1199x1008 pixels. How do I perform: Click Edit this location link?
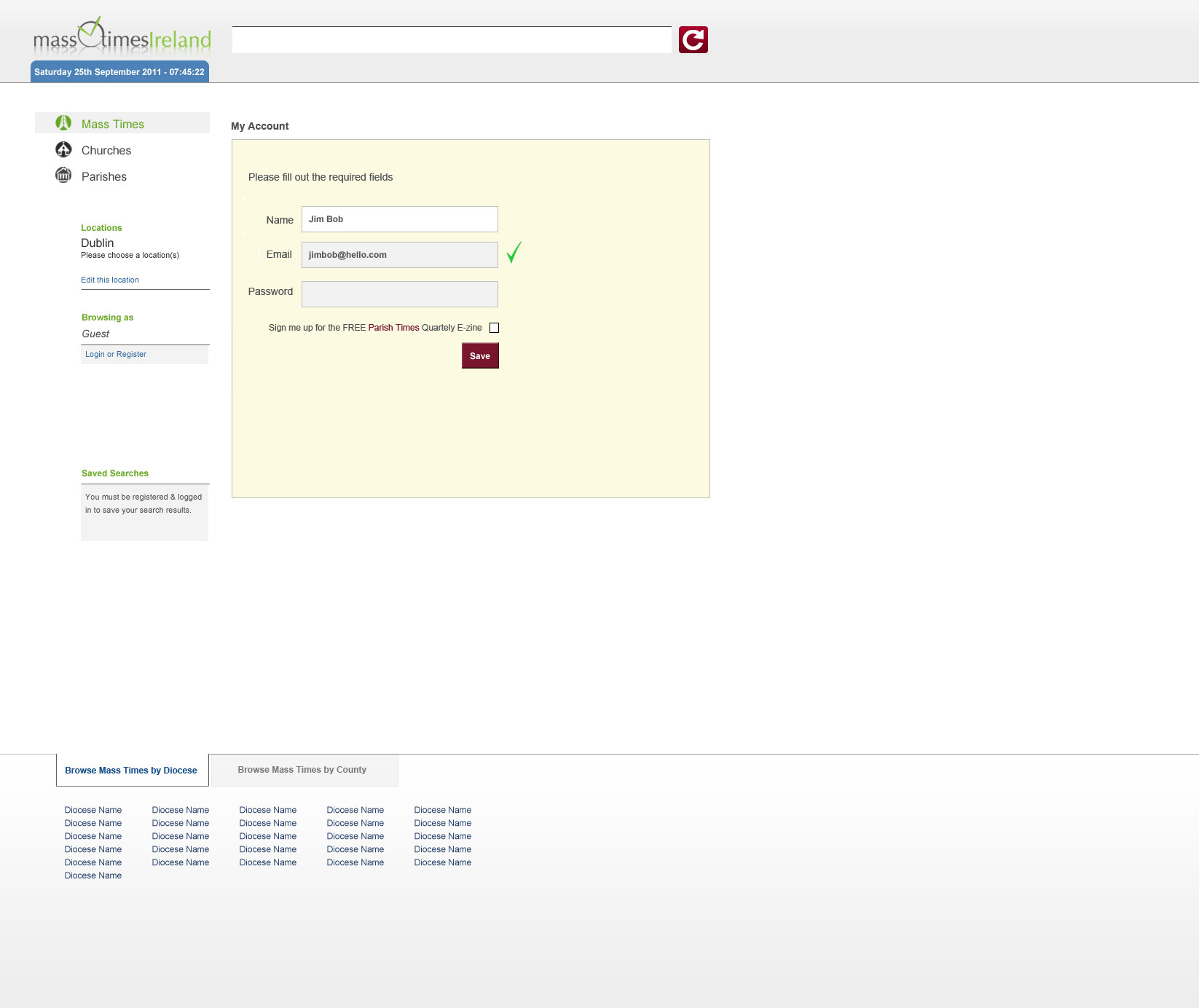coord(110,280)
